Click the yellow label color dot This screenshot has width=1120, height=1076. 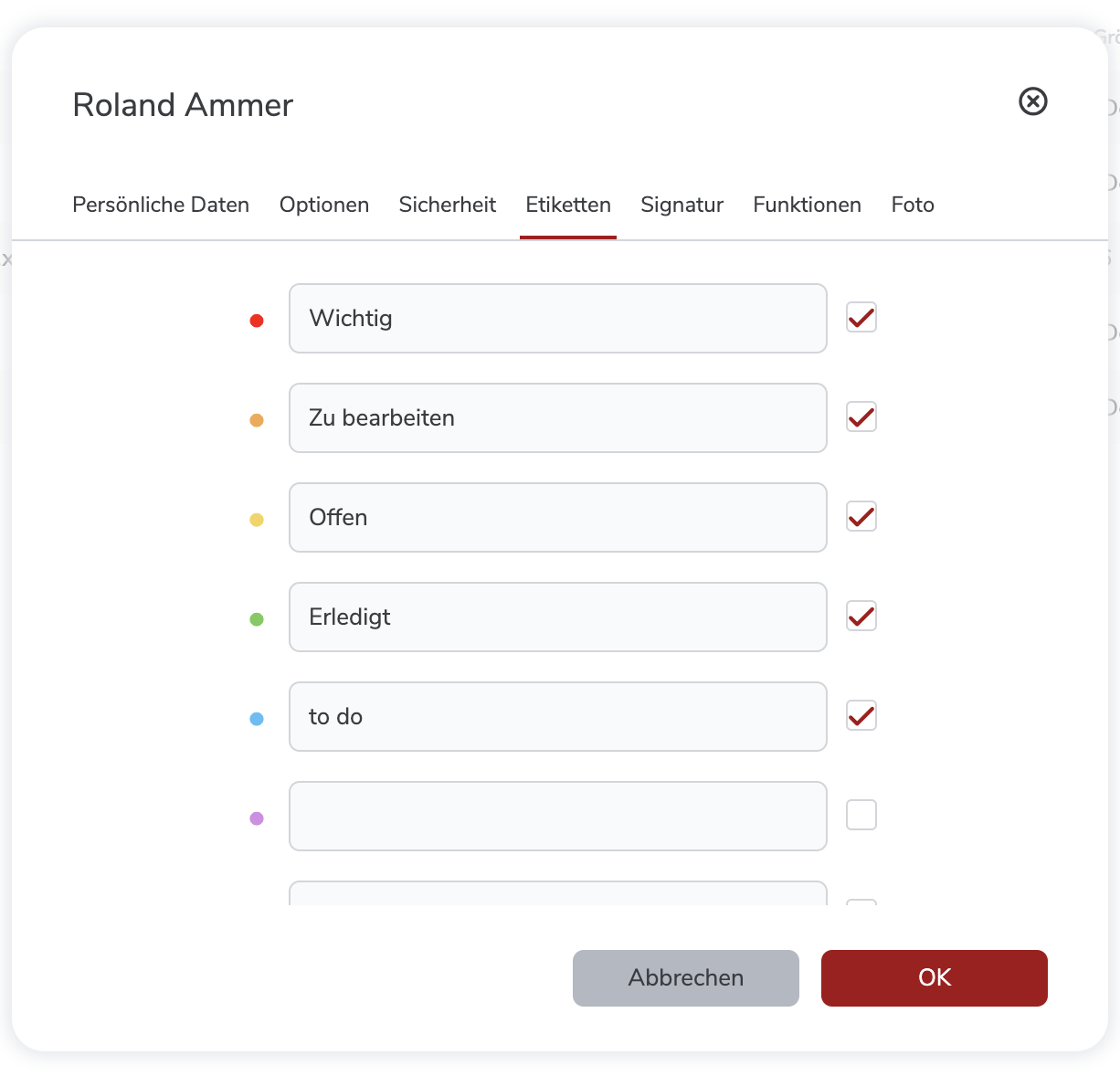(257, 520)
